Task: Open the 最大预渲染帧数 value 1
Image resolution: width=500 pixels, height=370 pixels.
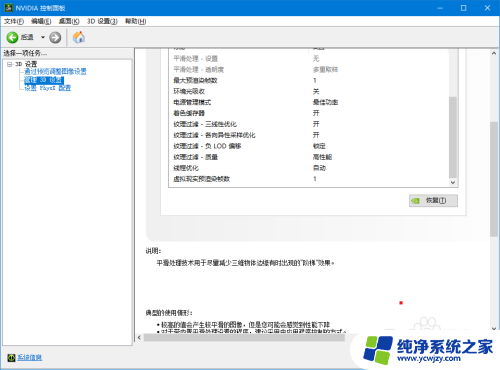Action: (315, 80)
